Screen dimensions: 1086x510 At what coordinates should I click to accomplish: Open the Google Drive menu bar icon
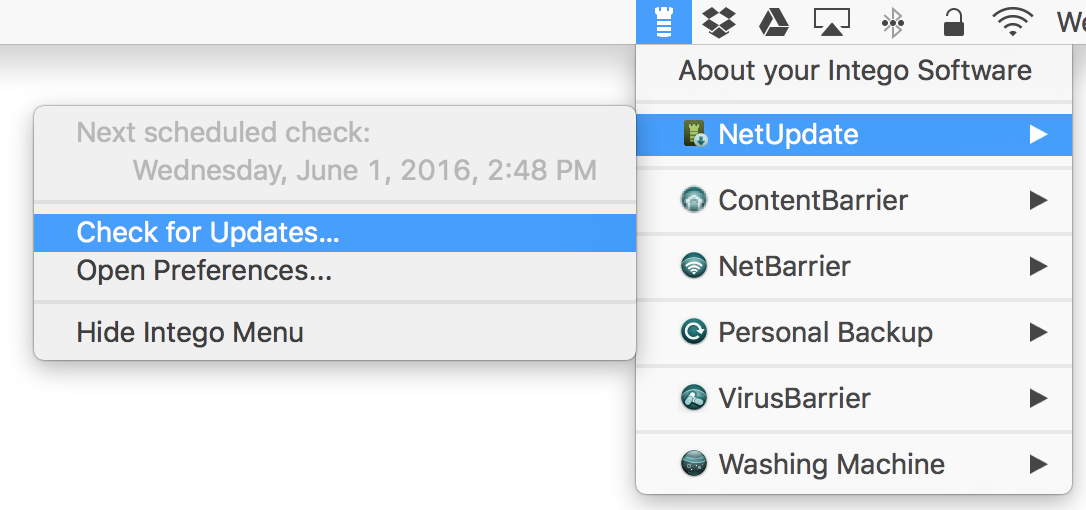[774, 23]
